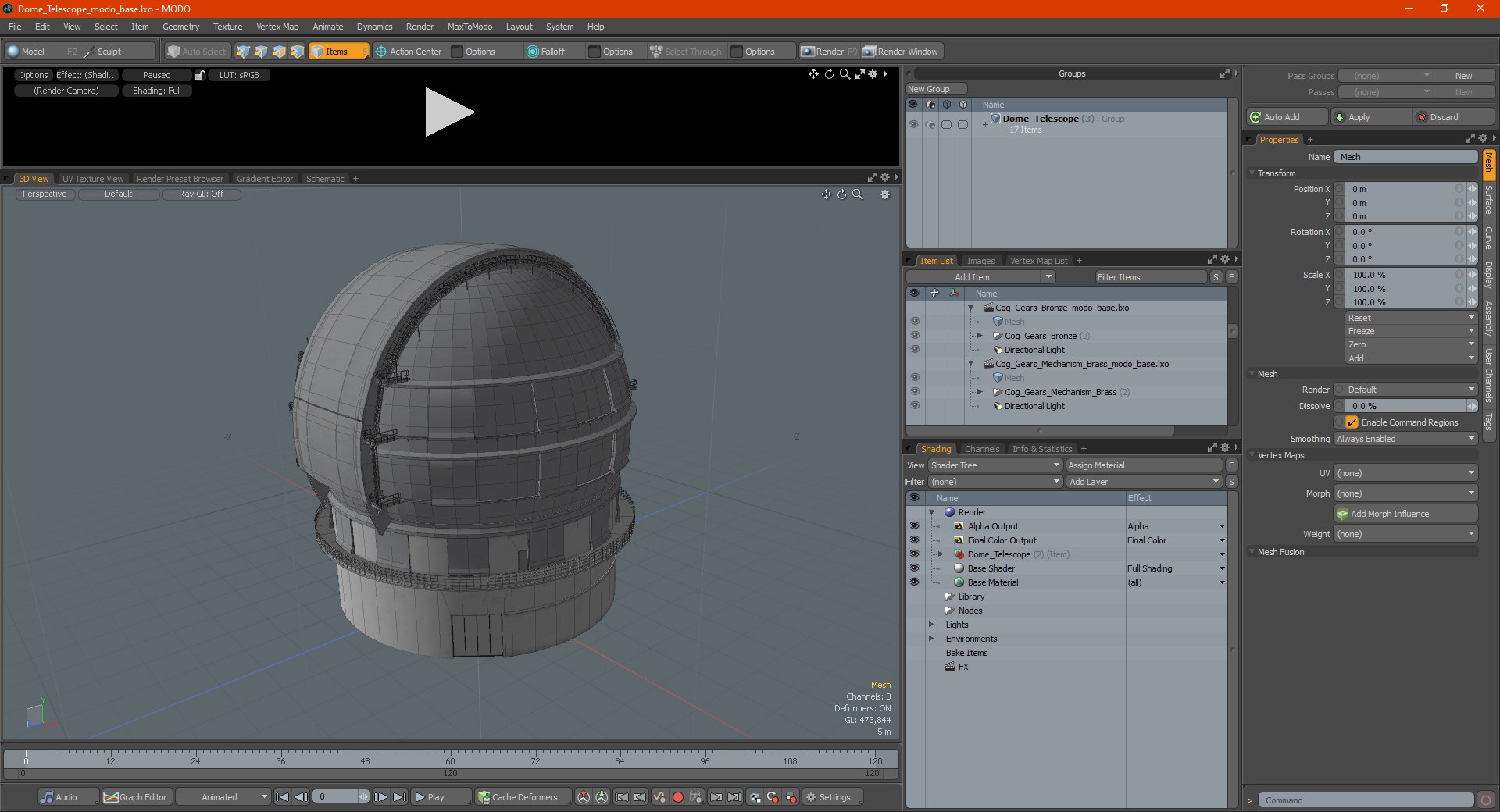Image resolution: width=1500 pixels, height=812 pixels.
Task: Adjust the Scale X 100.0 % field
Action: point(1404,275)
